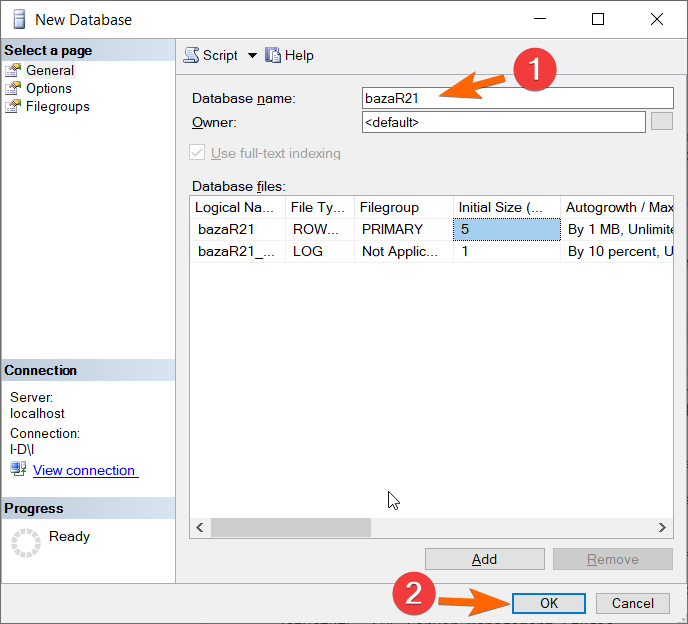Viewport: 688px width, 624px height.
Task: Select the Filegroups page
Action: [57, 106]
